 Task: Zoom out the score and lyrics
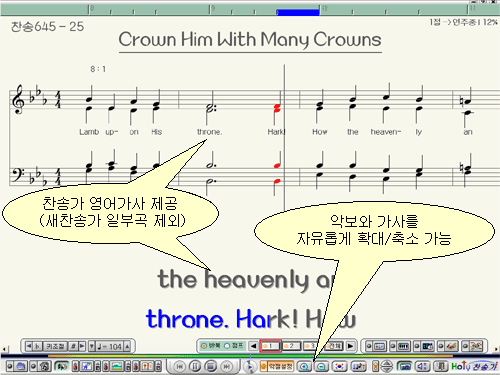pos(321,367)
